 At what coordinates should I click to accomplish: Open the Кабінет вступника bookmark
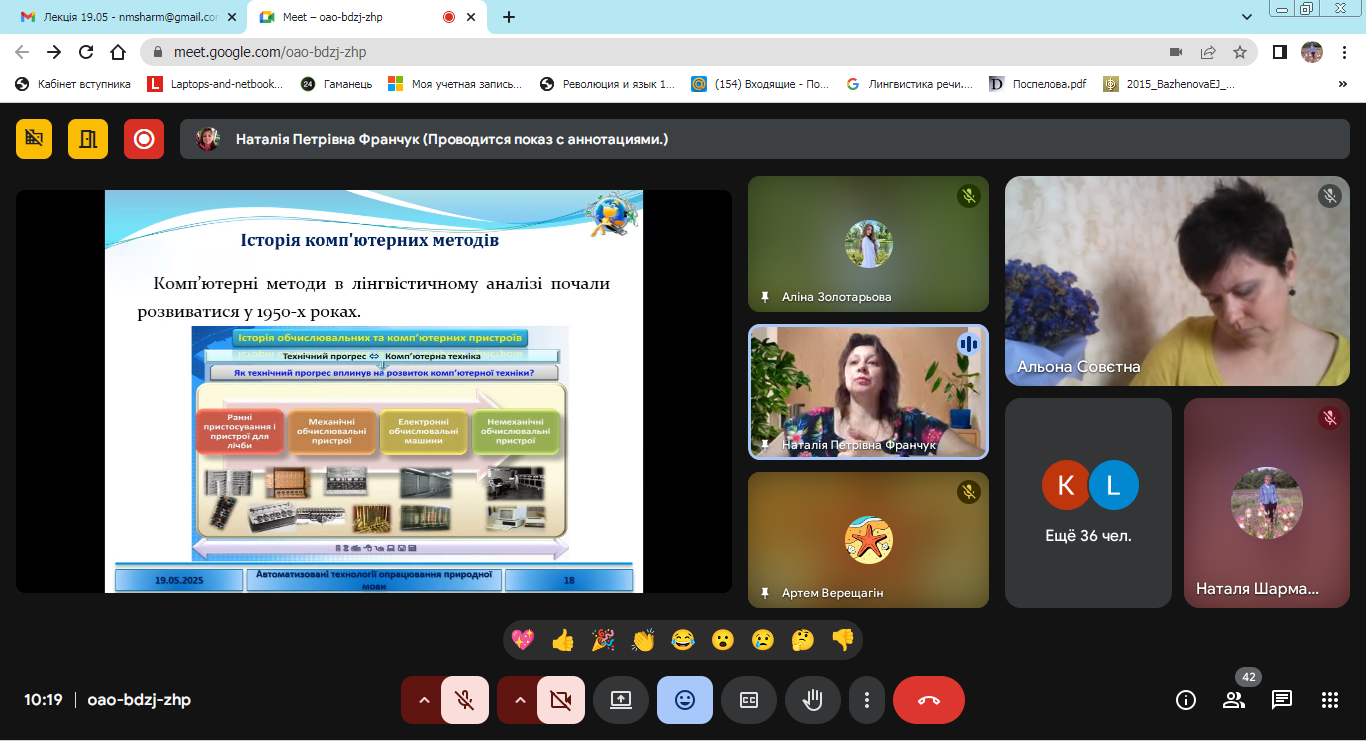pos(74,84)
